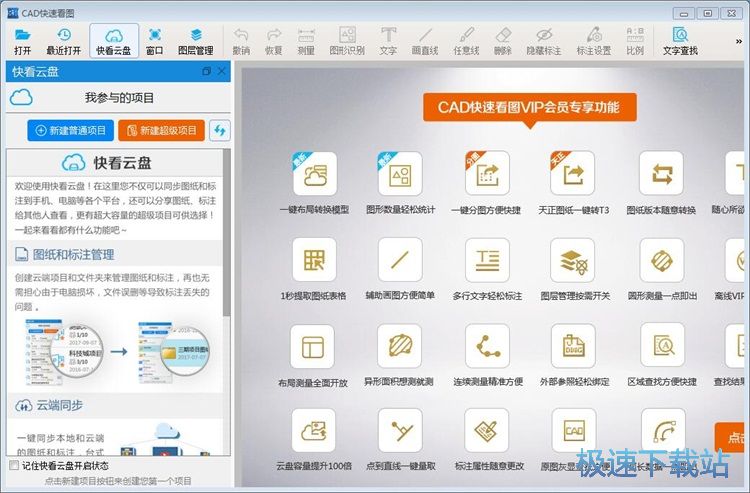Click 1秒提取图纸表格 feature icon
The width and height of the screenshot is (750, 493).
click(x=314, y=260)
